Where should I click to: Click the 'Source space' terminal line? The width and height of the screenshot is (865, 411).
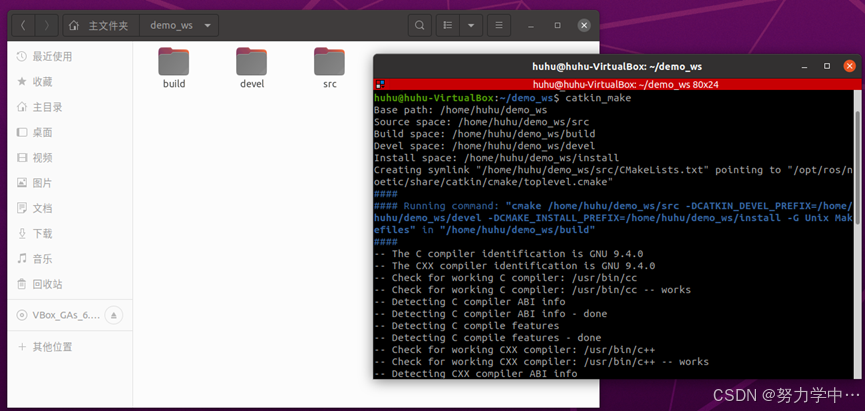pyautogui.click(x=482, y=122)
